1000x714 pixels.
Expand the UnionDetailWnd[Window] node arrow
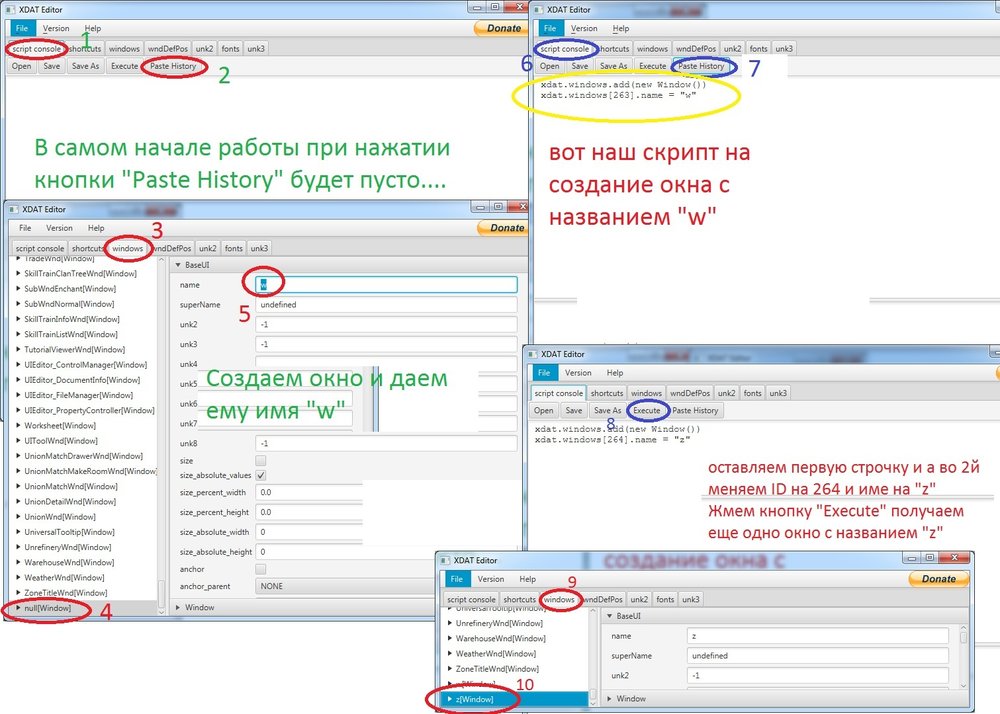pos(18,501)
